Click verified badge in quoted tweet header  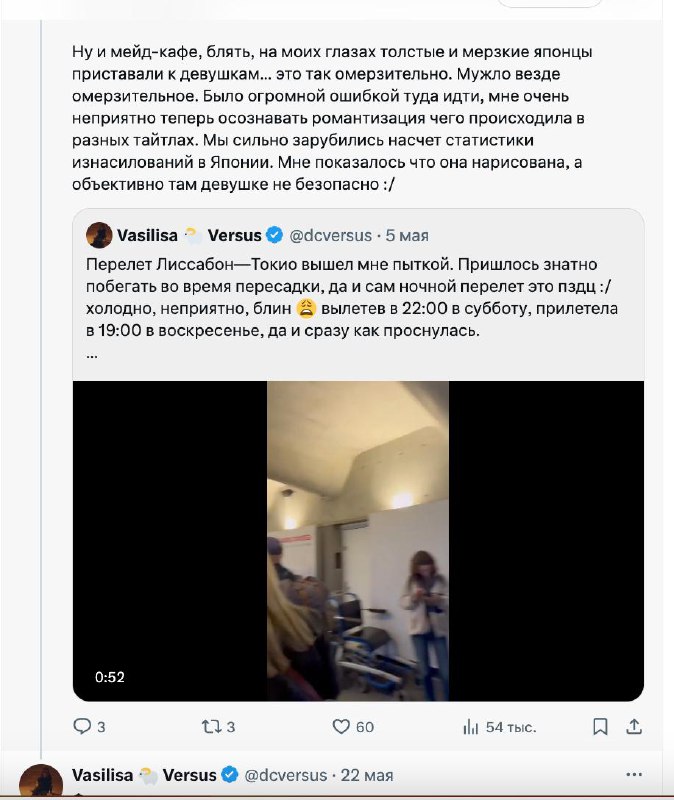tap(274, 235)
